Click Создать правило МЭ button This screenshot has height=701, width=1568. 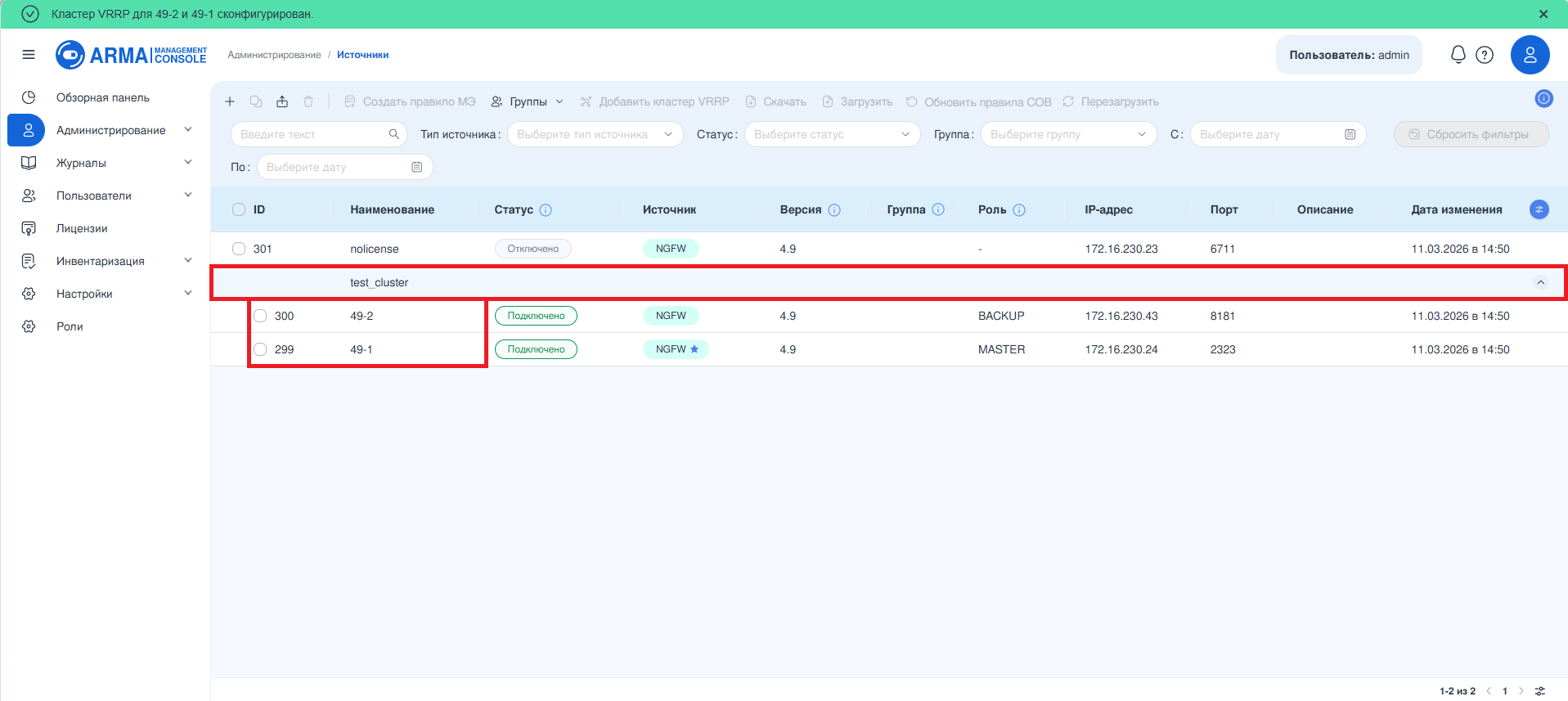click(x=410, y=101)
